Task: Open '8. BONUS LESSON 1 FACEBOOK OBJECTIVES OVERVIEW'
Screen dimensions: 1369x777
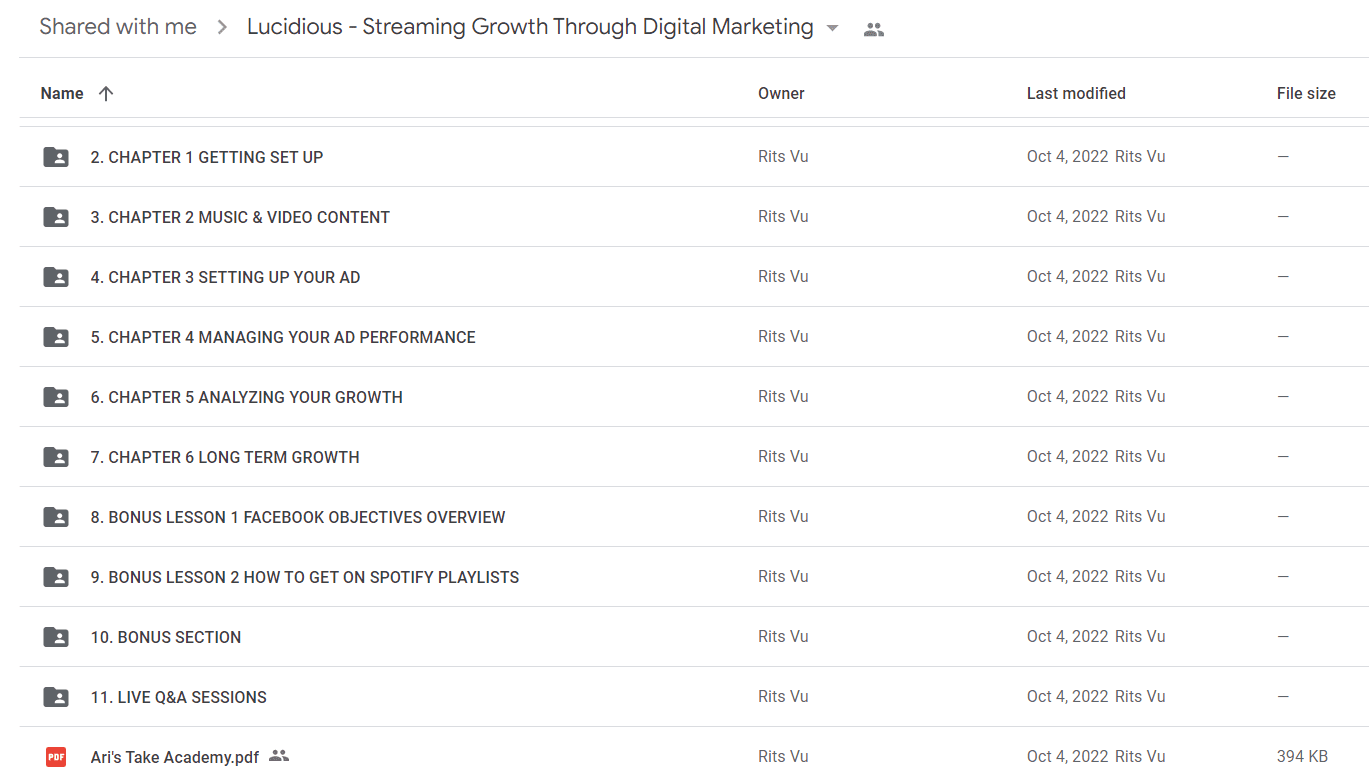Action: tap(298, 517)
